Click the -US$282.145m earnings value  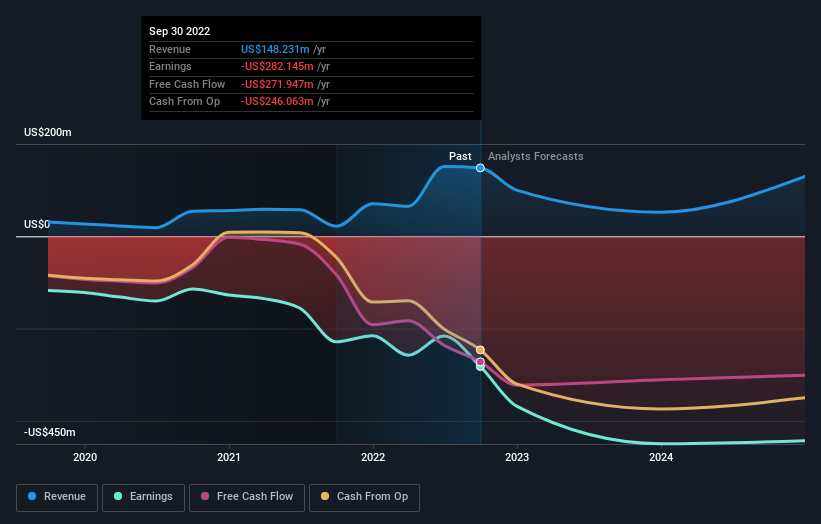click(277, 66)
